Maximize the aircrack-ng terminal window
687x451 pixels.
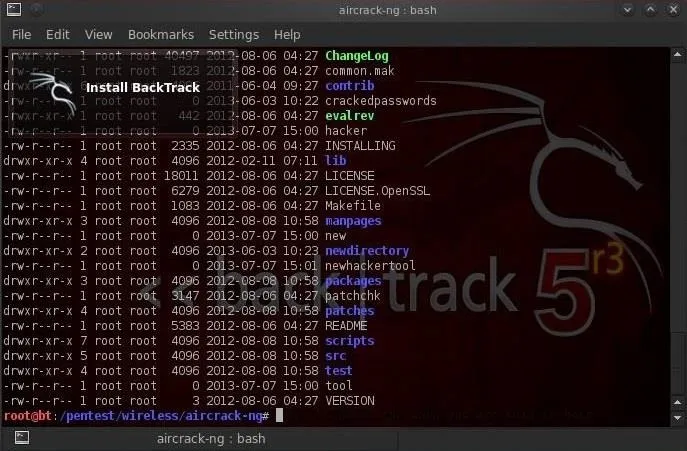click(x=650, y=10)
